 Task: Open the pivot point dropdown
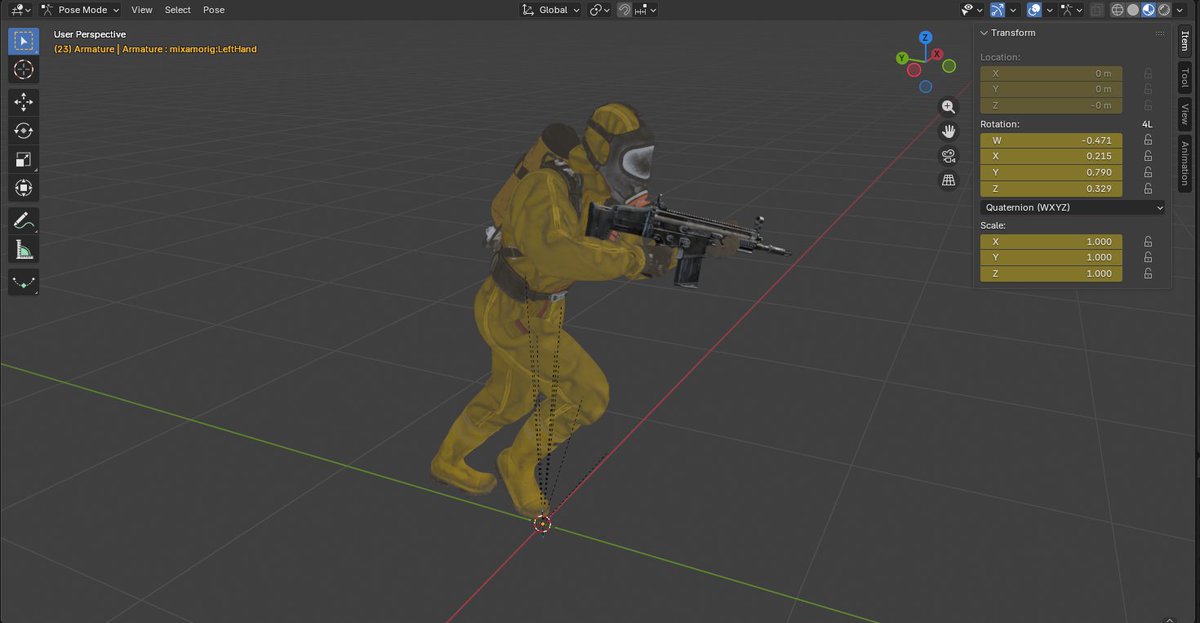coord(600,9)
